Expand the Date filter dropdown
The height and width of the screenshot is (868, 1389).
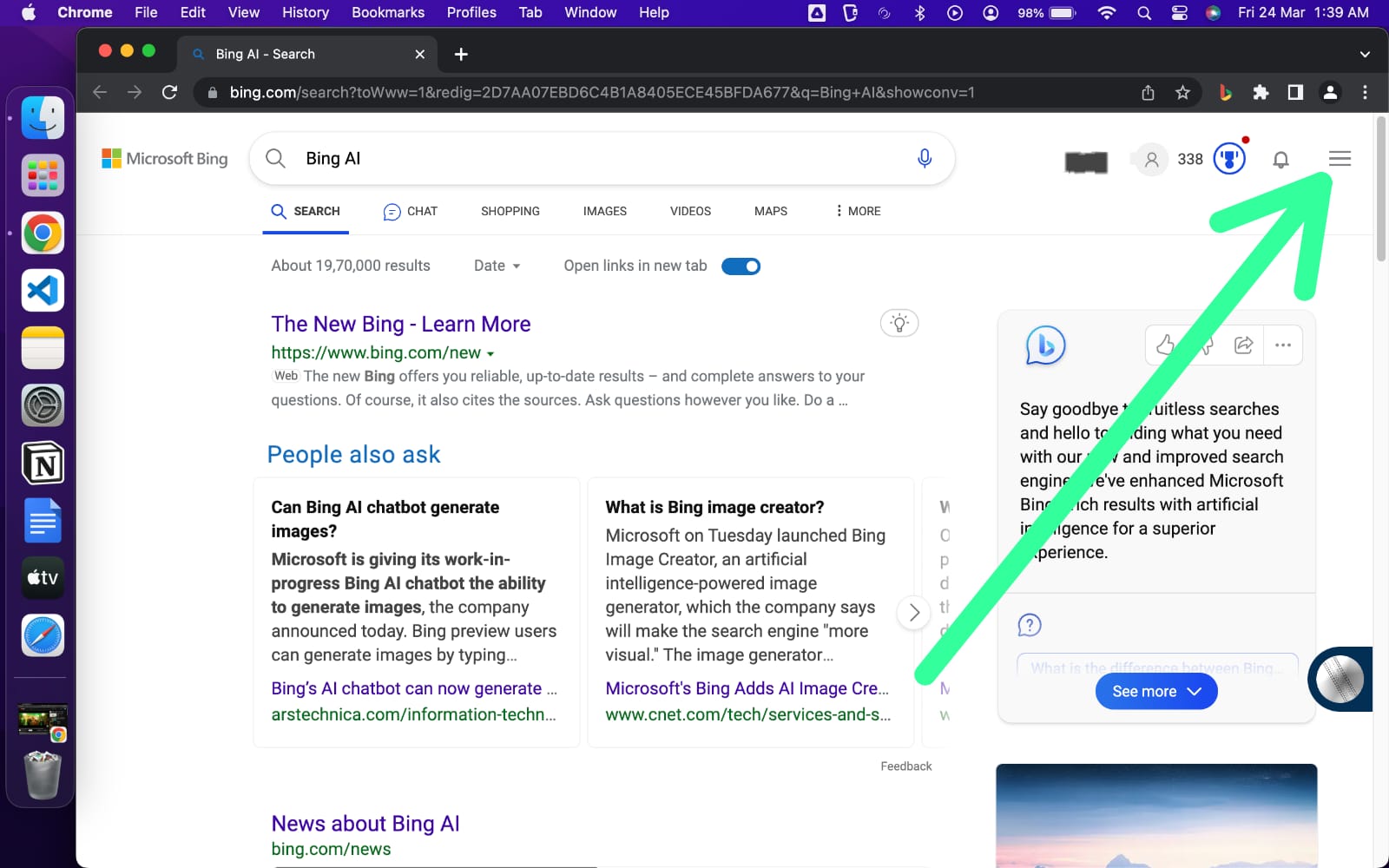tap(497, 266)
